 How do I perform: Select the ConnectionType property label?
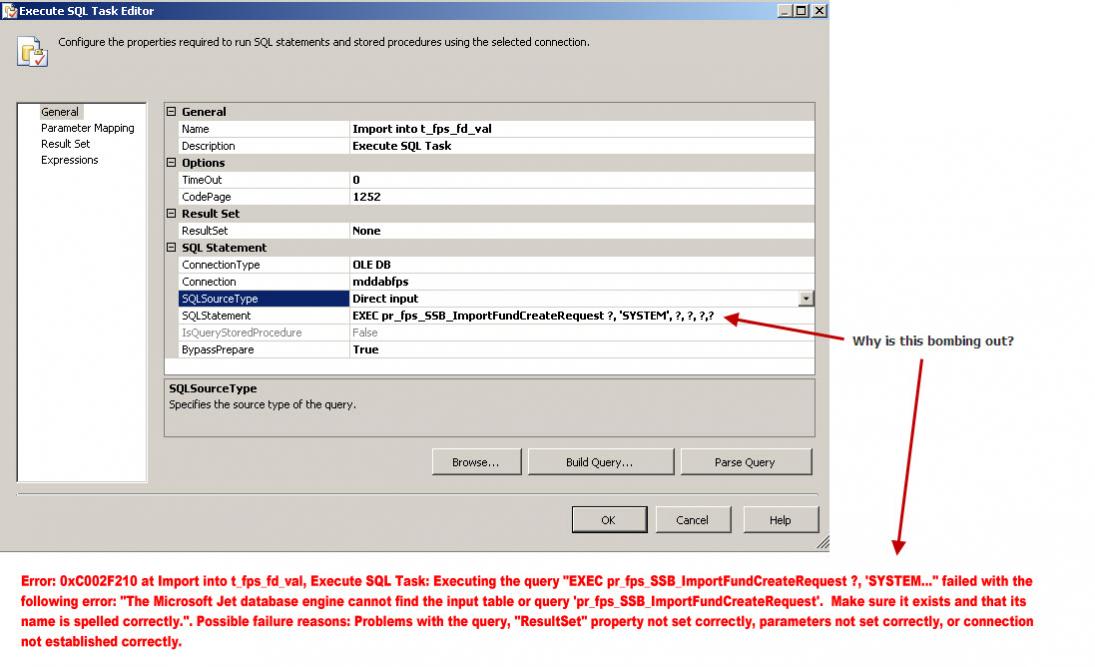(264, 265)
